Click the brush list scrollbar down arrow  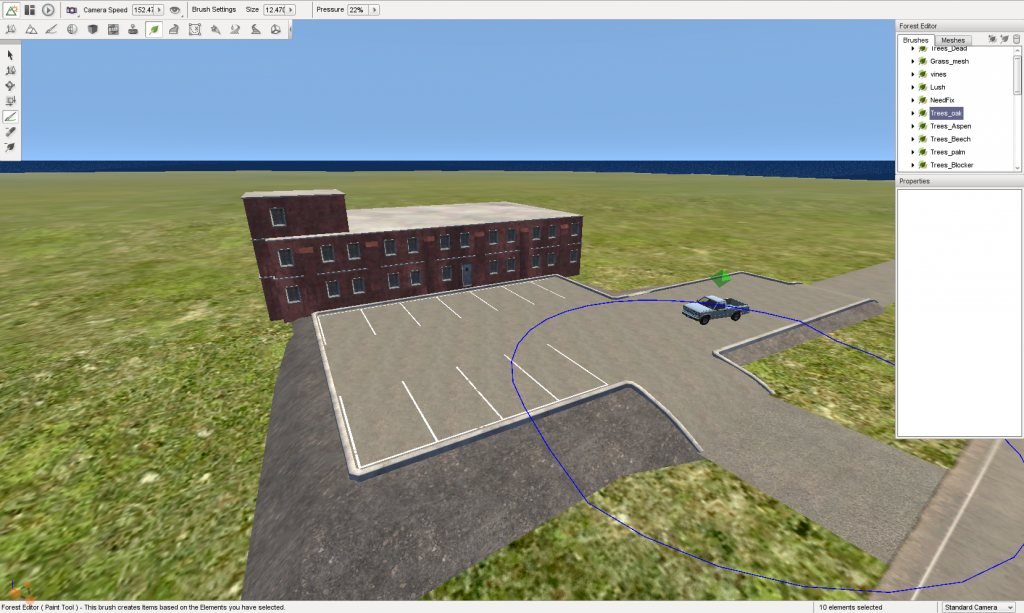(x=1017, y=168)
